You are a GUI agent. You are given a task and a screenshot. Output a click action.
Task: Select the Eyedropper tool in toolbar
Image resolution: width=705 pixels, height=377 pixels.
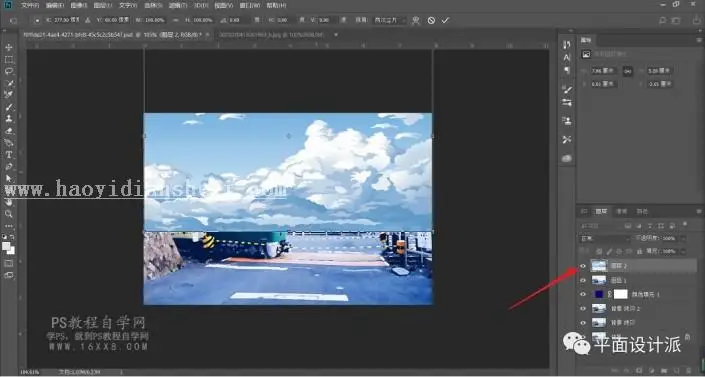[9, 83]
